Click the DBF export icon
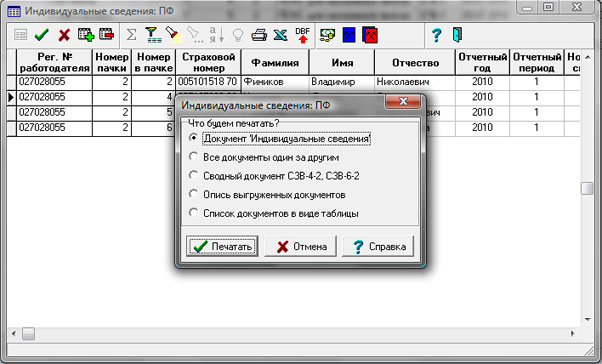This screenshot has height=364, width=602. coord(303,35)
